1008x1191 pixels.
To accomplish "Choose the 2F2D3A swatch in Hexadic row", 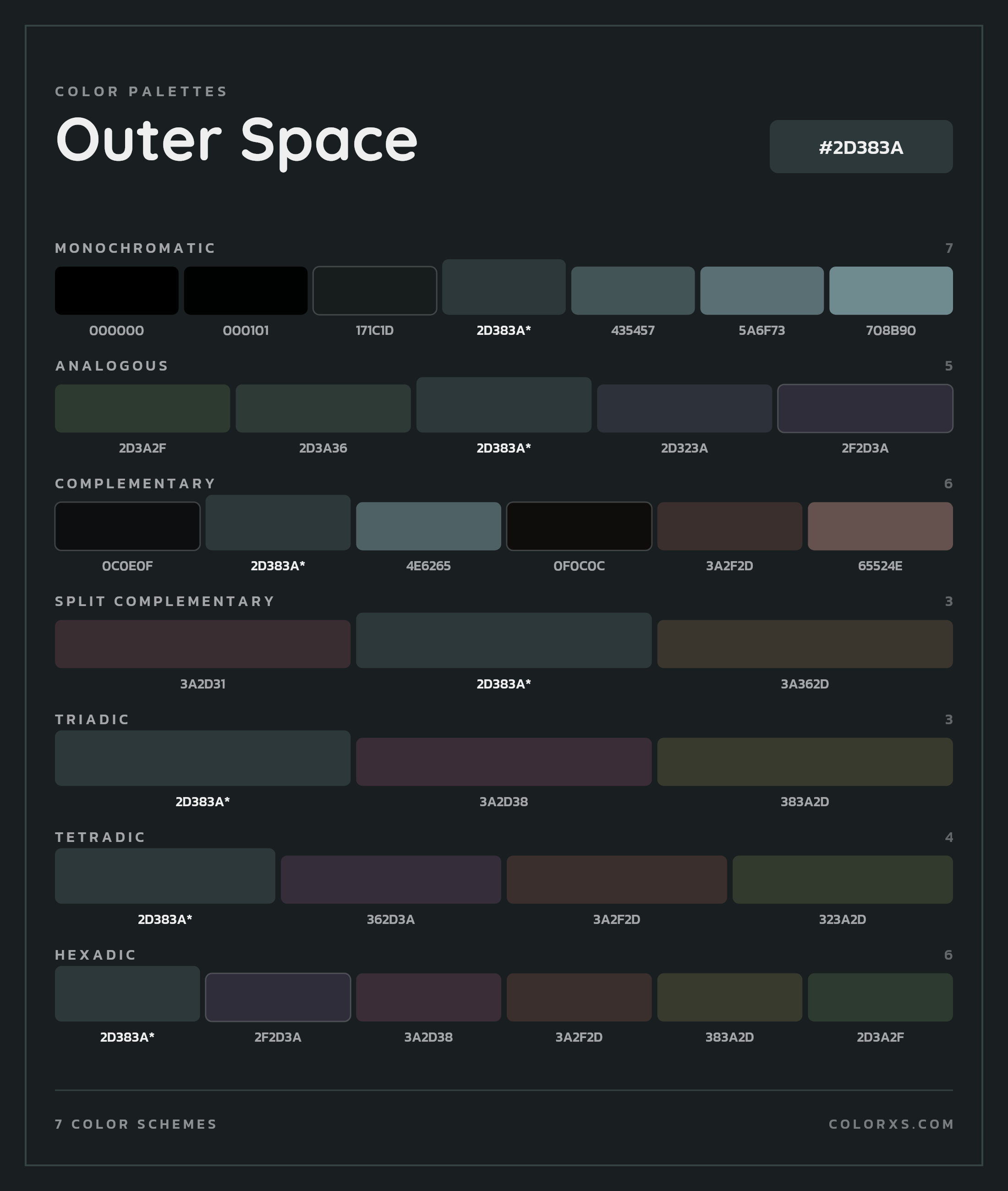I will pyautogui.click(x=278, y=997).
